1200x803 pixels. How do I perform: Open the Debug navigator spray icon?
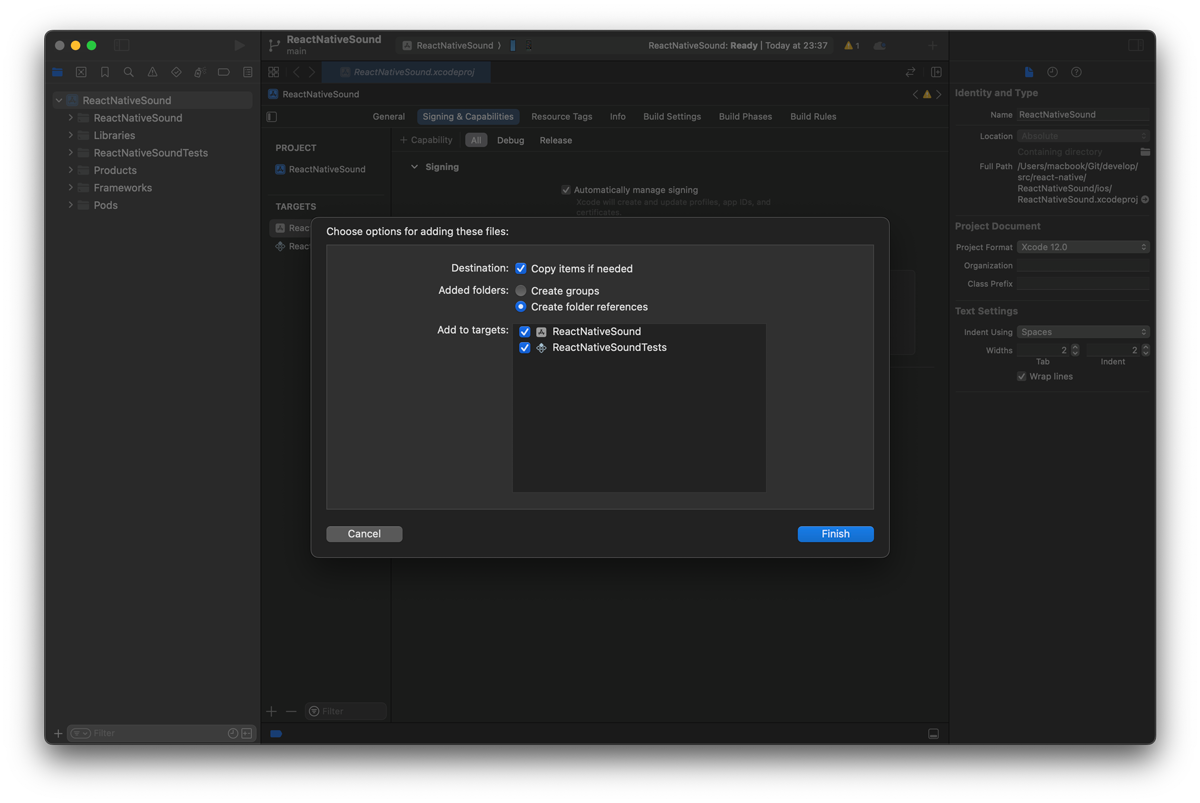pyautogui.click(x=199, y=72)
